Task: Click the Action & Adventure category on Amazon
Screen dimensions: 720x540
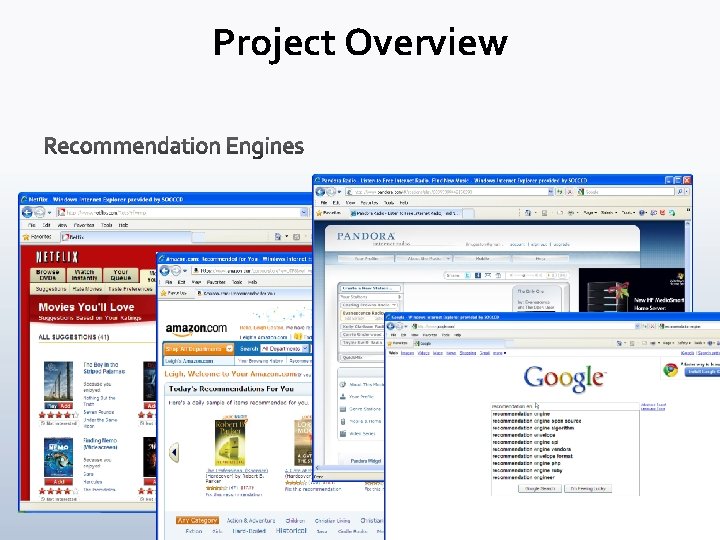Action: point(251,520)
